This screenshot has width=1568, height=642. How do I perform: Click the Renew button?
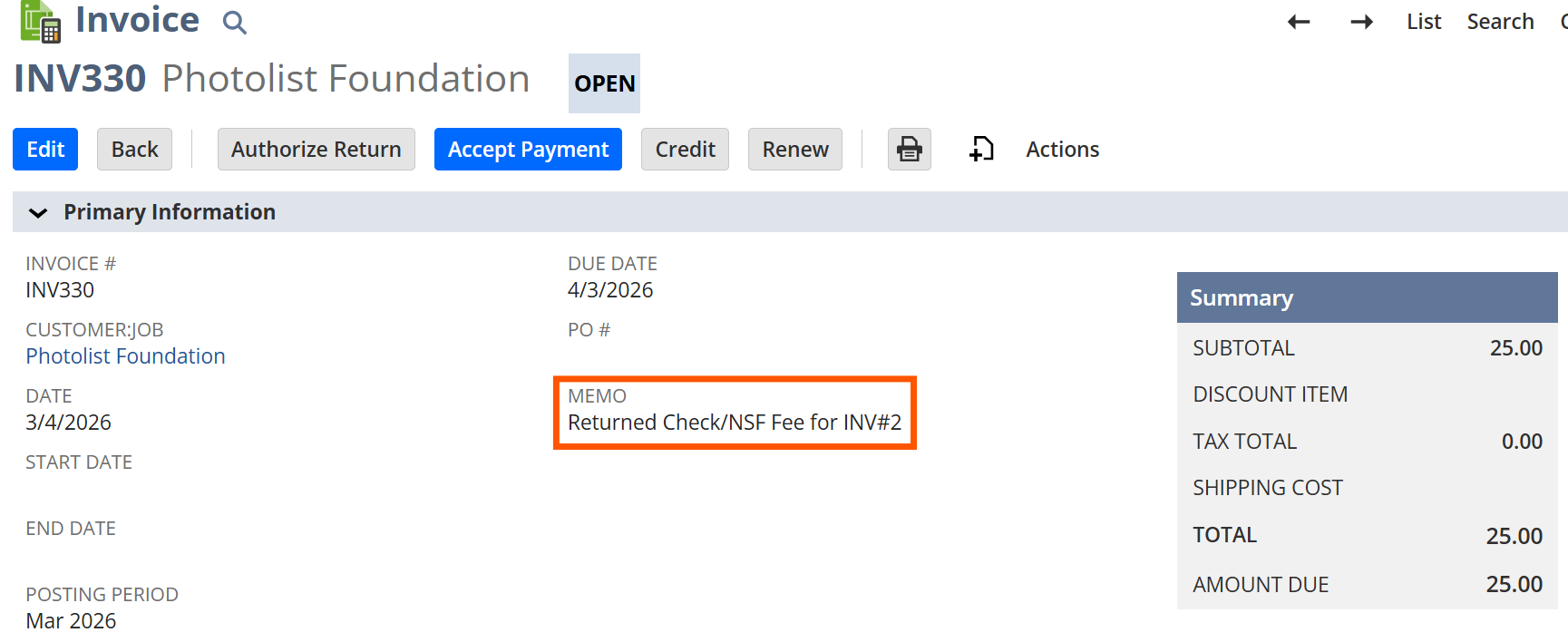(794, 150)
